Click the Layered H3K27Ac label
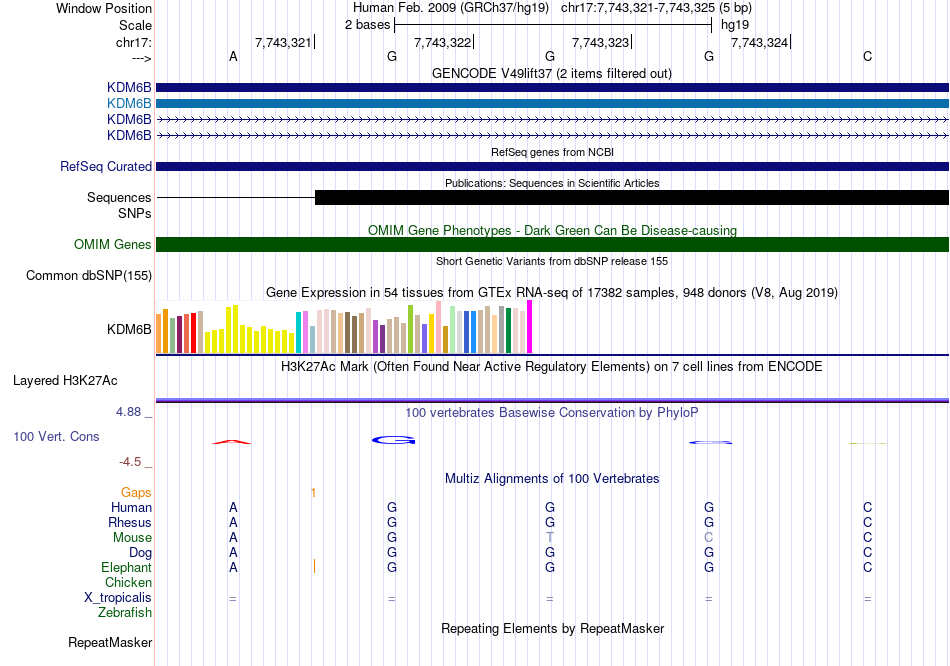Image resolution: width=950 pixels, height=666 pixels. [65, 381]
